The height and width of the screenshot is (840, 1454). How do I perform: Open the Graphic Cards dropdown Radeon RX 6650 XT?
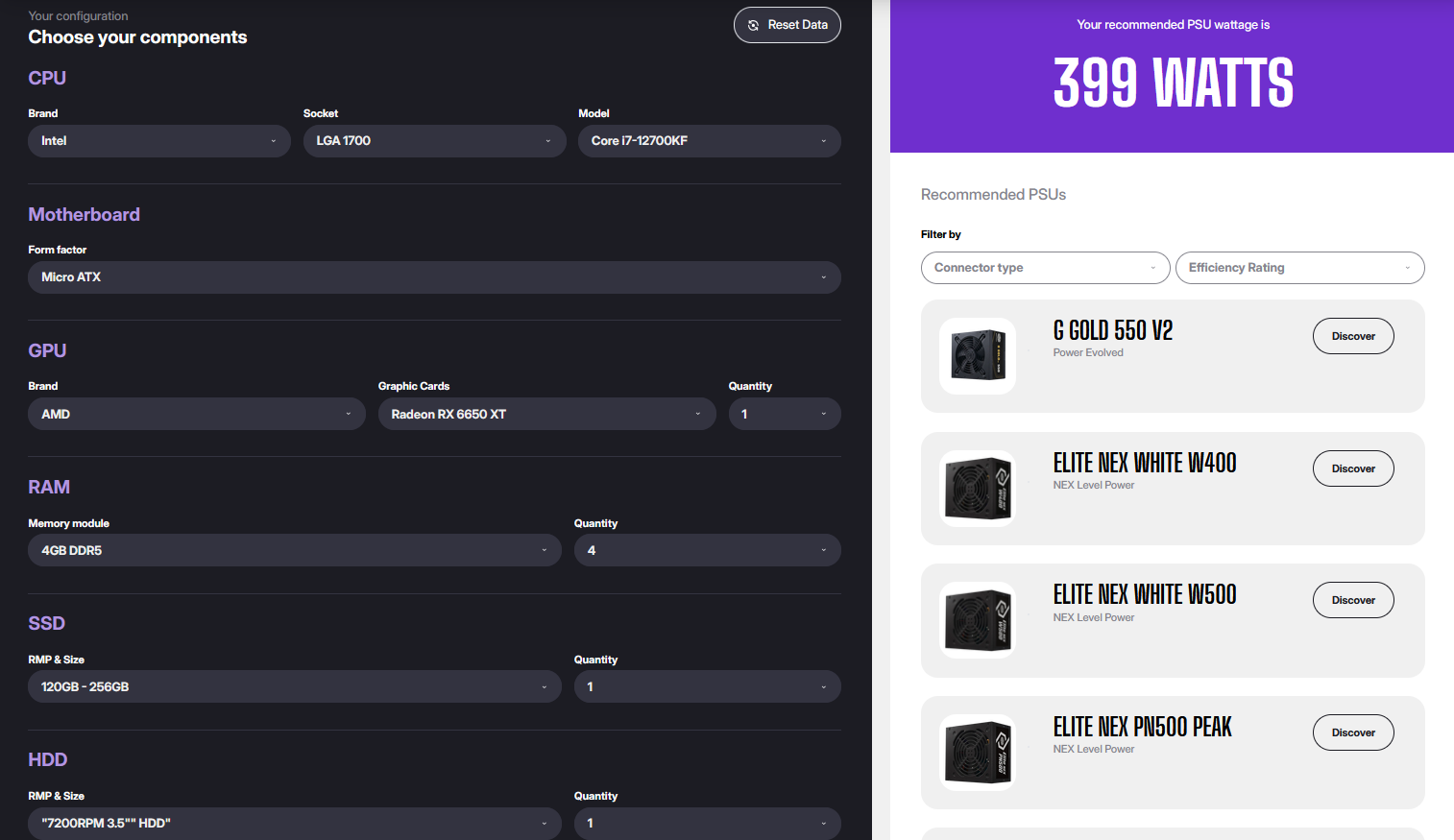point(547,414)
